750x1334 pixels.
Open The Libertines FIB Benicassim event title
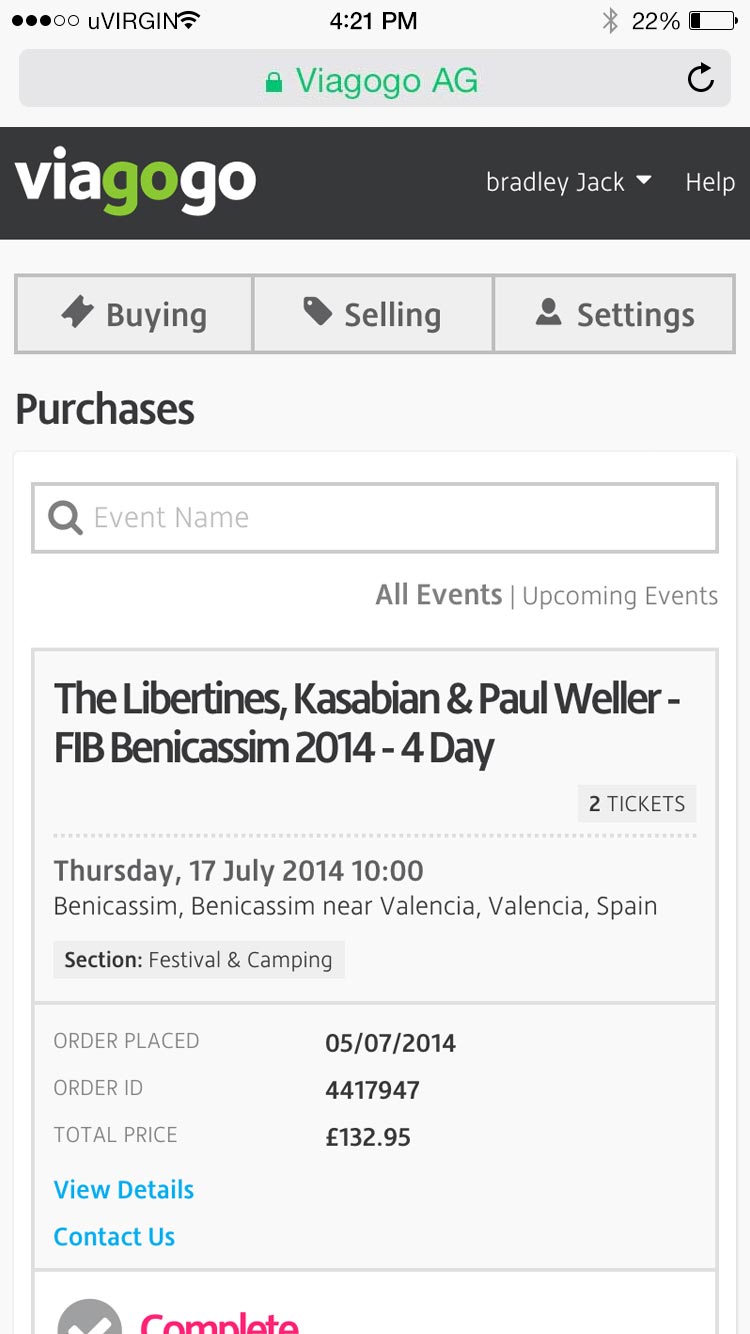366,723
